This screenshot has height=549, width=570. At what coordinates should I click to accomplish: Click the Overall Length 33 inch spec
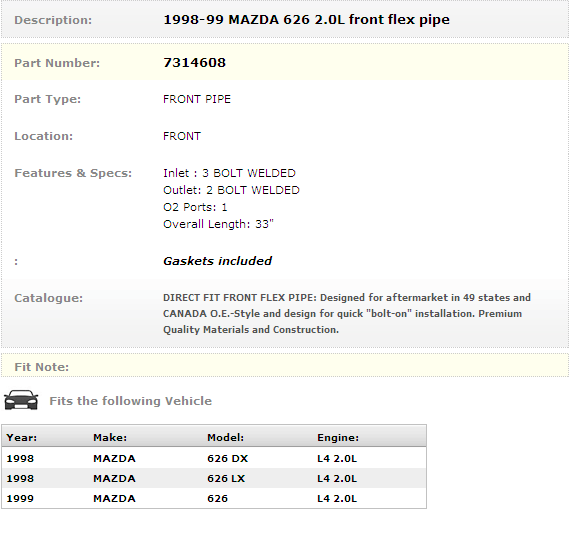pos(218,224)
